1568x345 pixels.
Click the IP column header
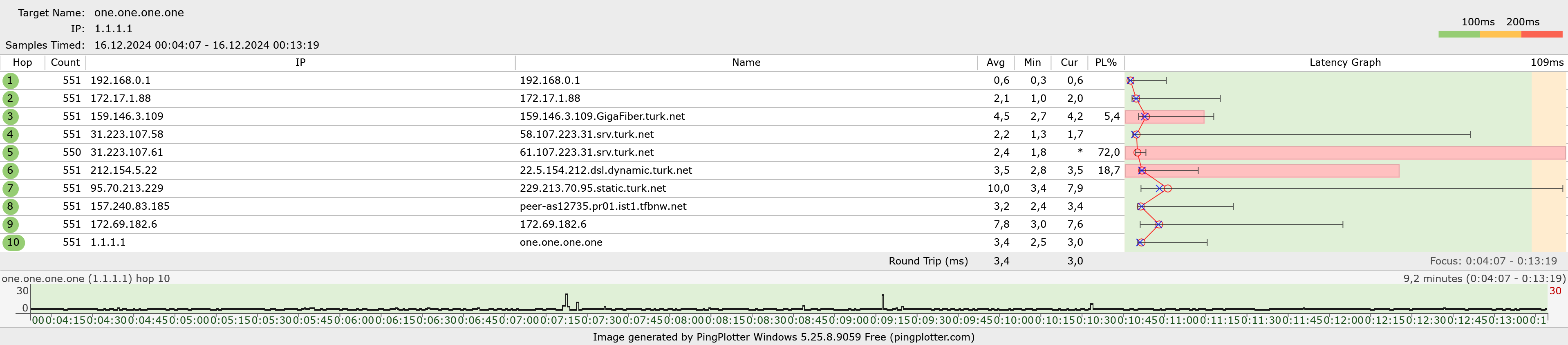pos(300,63)
